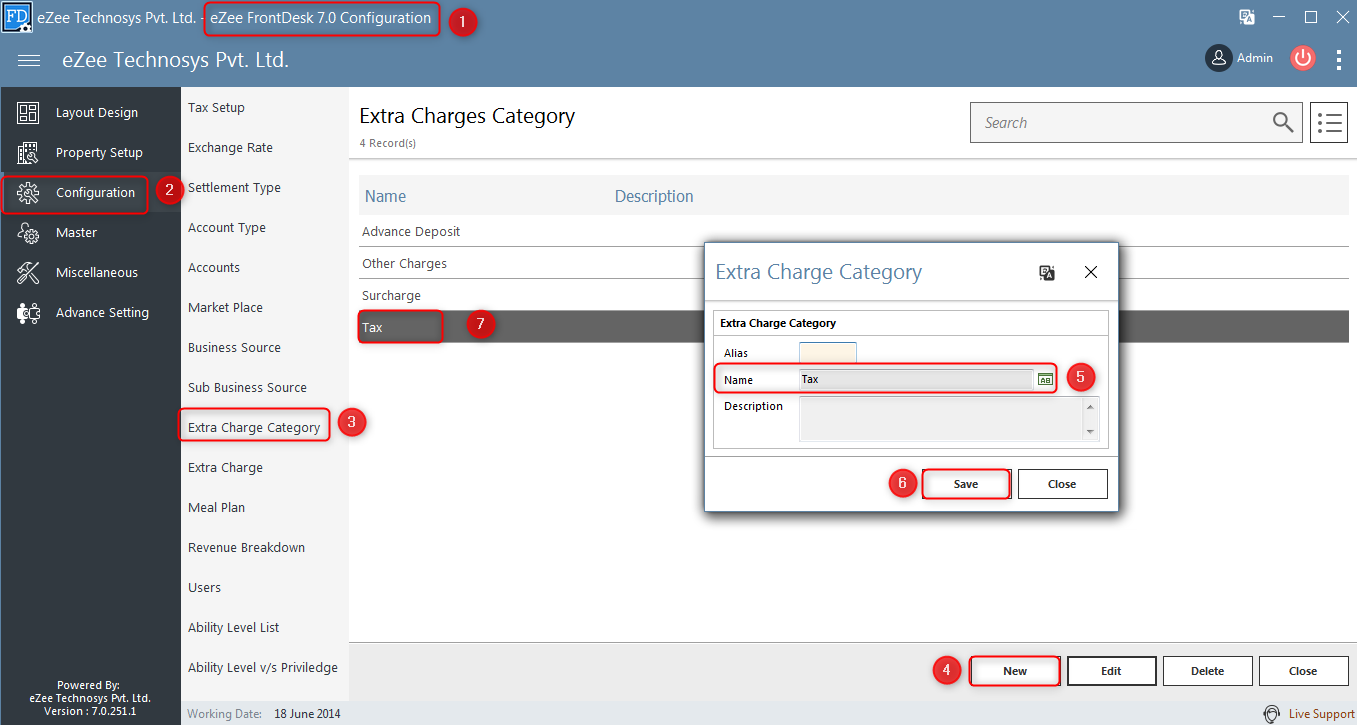Open Meal Plan in submenu

click(x=216, y=508)
